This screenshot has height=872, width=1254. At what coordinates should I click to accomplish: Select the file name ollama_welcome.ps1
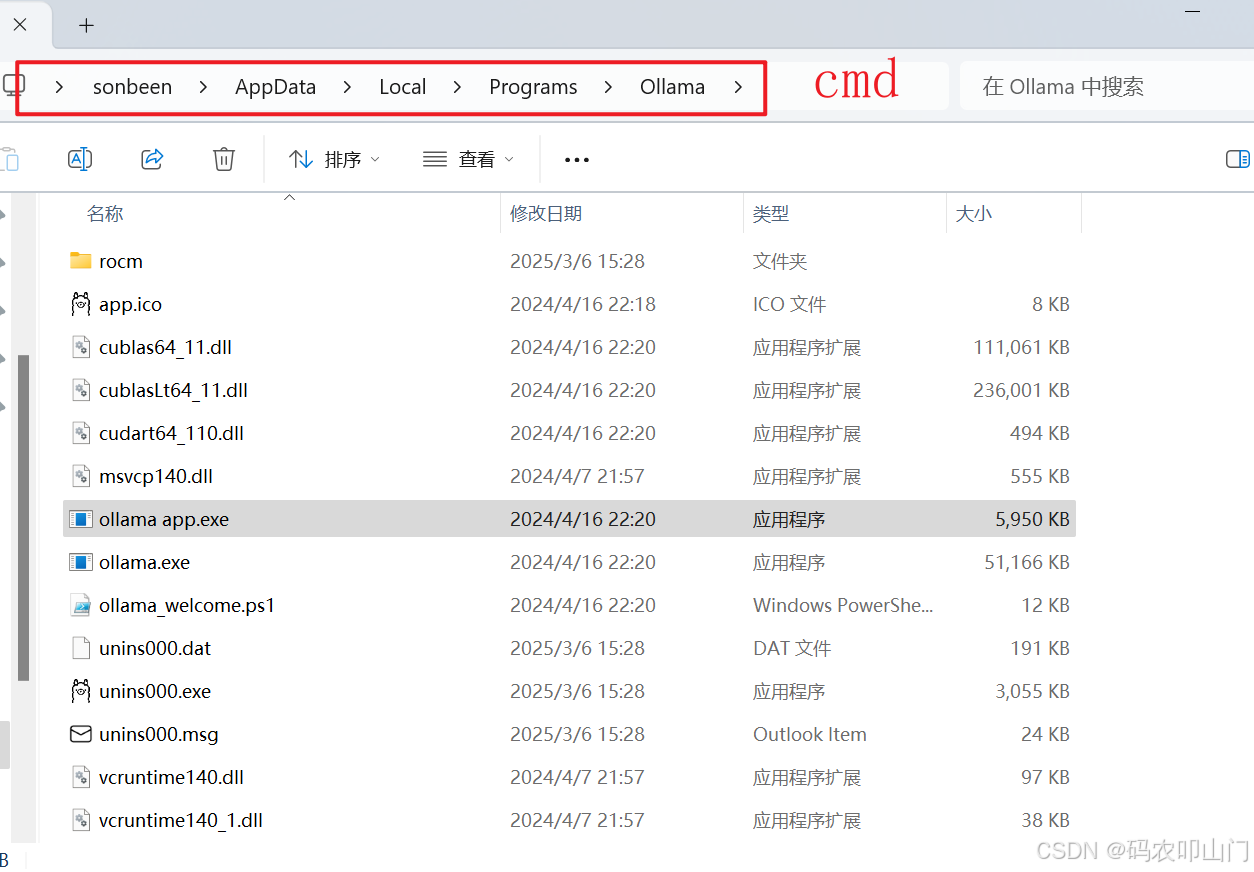pos(187,605)
